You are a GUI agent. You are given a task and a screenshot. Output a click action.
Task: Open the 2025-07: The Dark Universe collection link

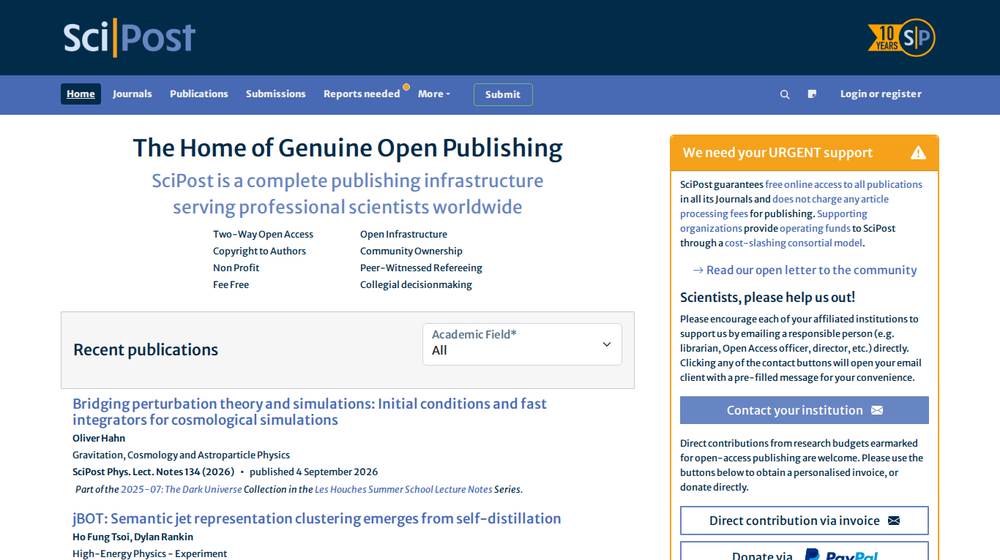tap(181, 489)
